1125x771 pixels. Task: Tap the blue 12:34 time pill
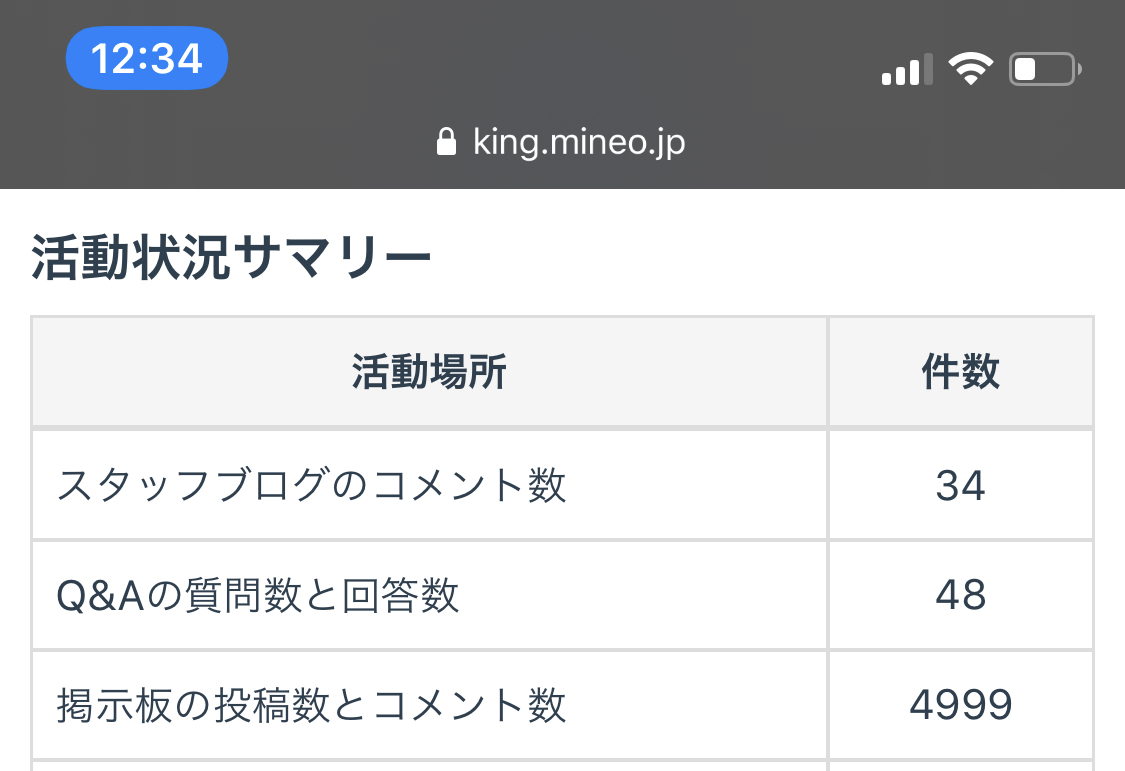pyautogui.click(x=147, y=58)
